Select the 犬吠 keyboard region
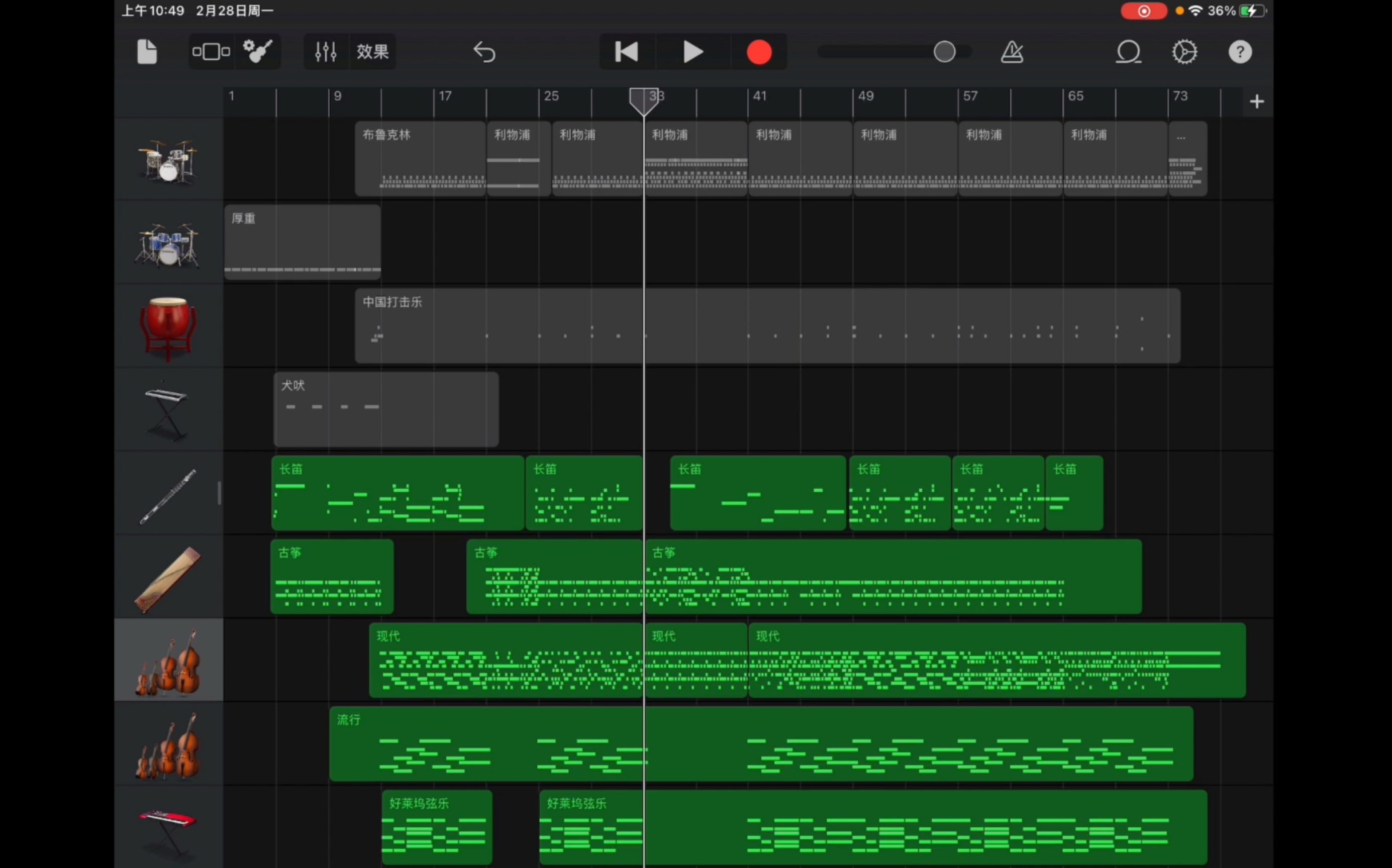The image size is (1392, 868). [386, 409]
